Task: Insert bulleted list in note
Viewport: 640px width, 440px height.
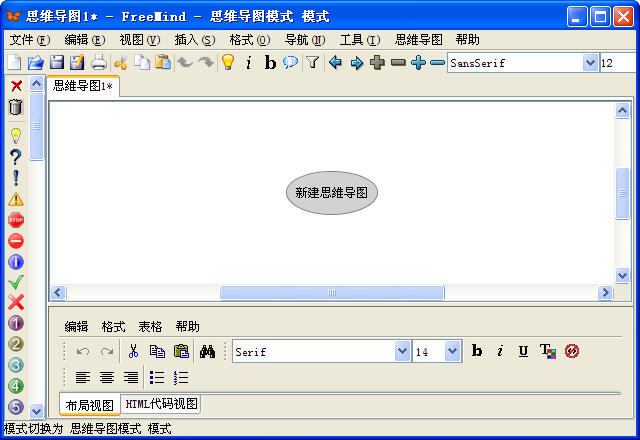Action: [157, 377]
